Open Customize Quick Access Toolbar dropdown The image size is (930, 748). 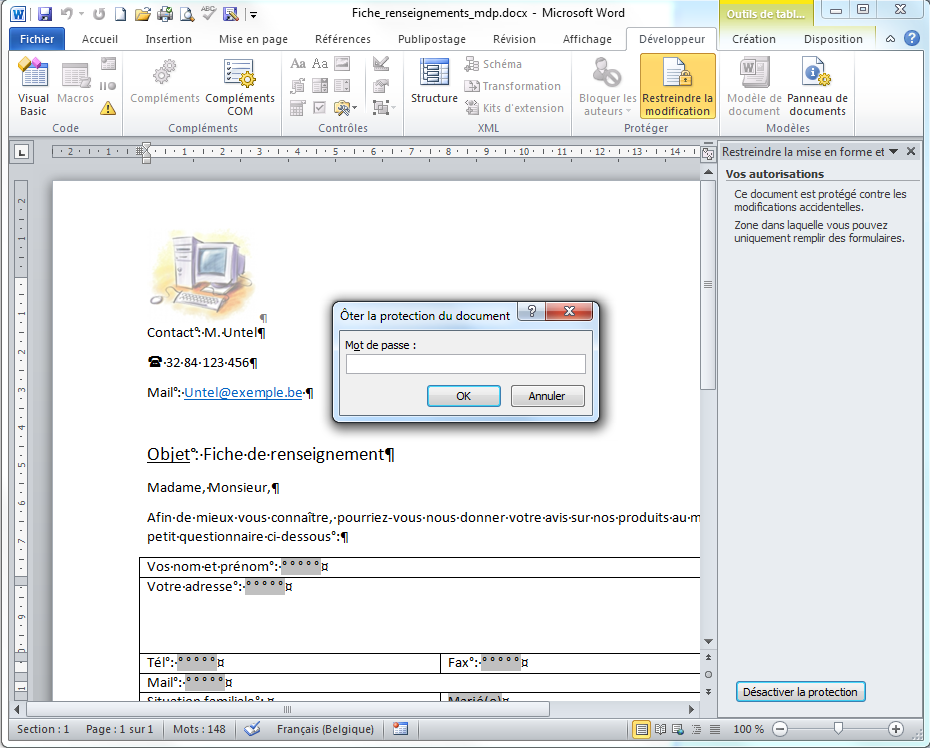pos(253,14)
